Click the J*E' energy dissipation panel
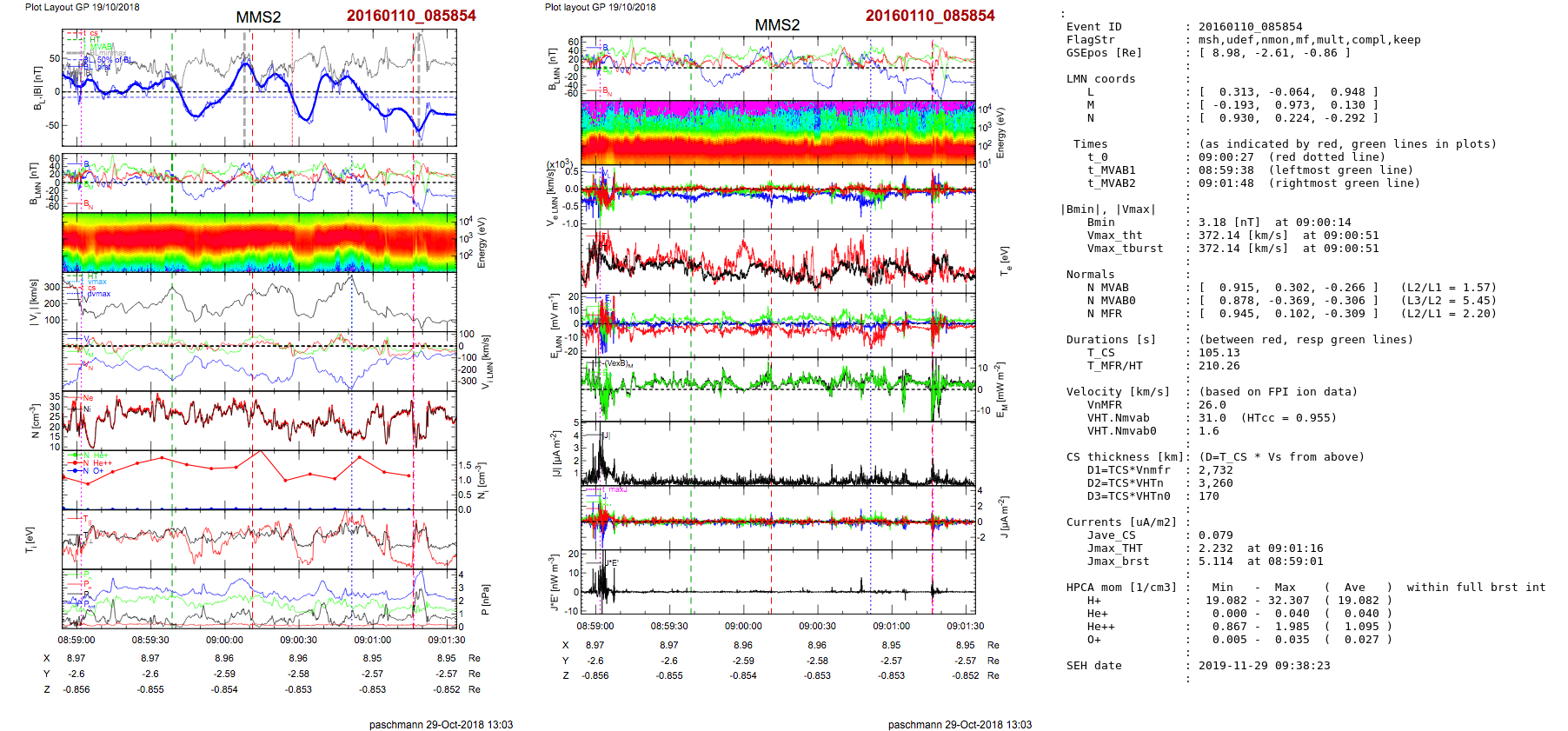 click(778, 581)
